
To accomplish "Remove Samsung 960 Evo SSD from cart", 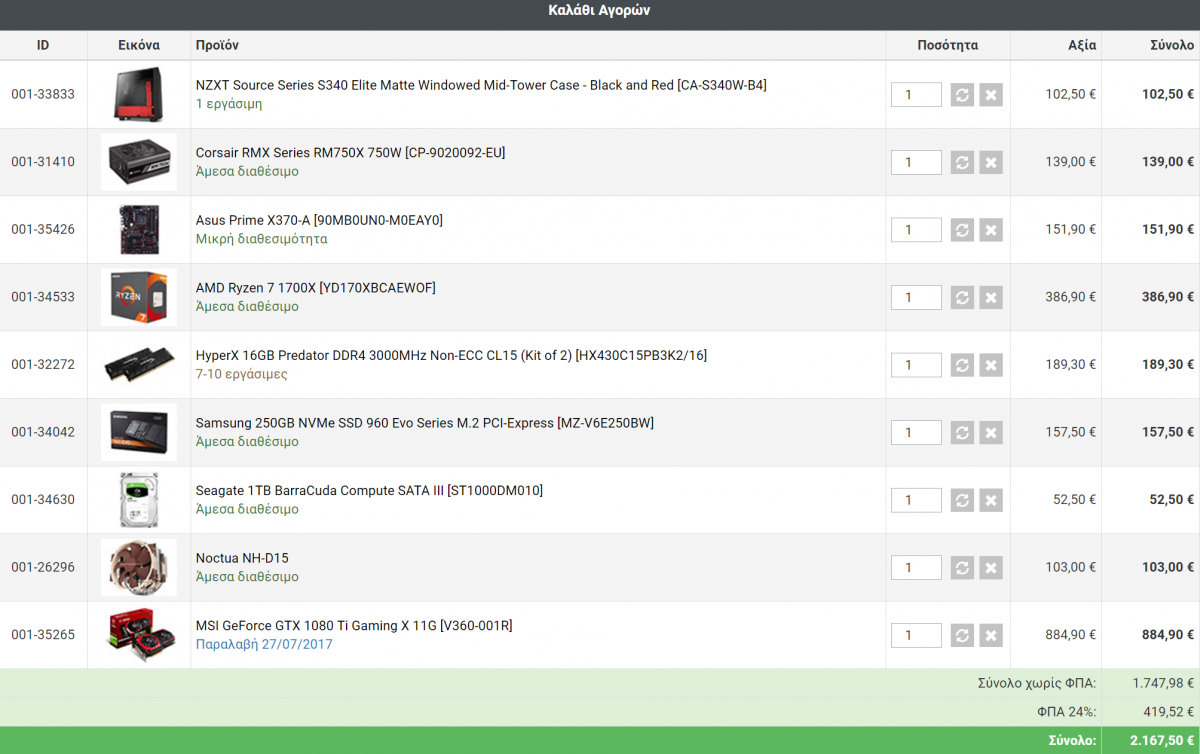I will click(991, 432).
